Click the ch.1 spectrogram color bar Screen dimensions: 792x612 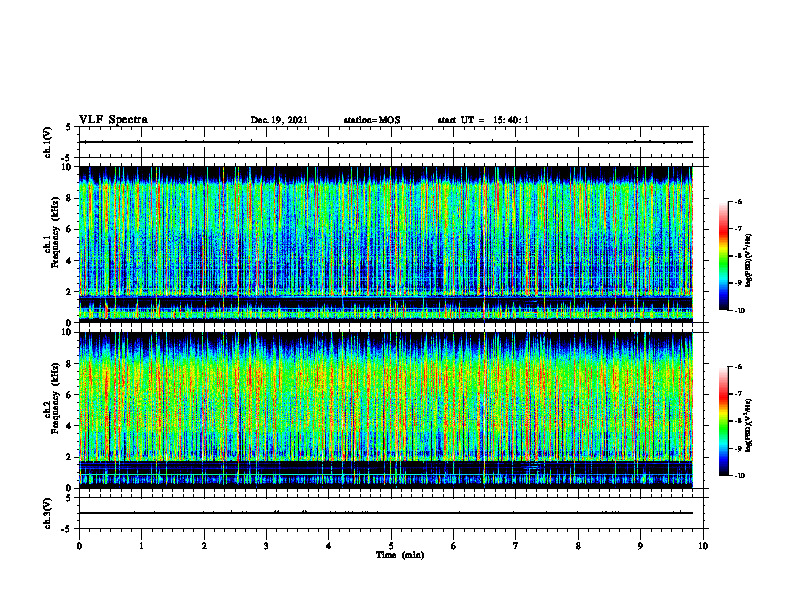[724, 256]
